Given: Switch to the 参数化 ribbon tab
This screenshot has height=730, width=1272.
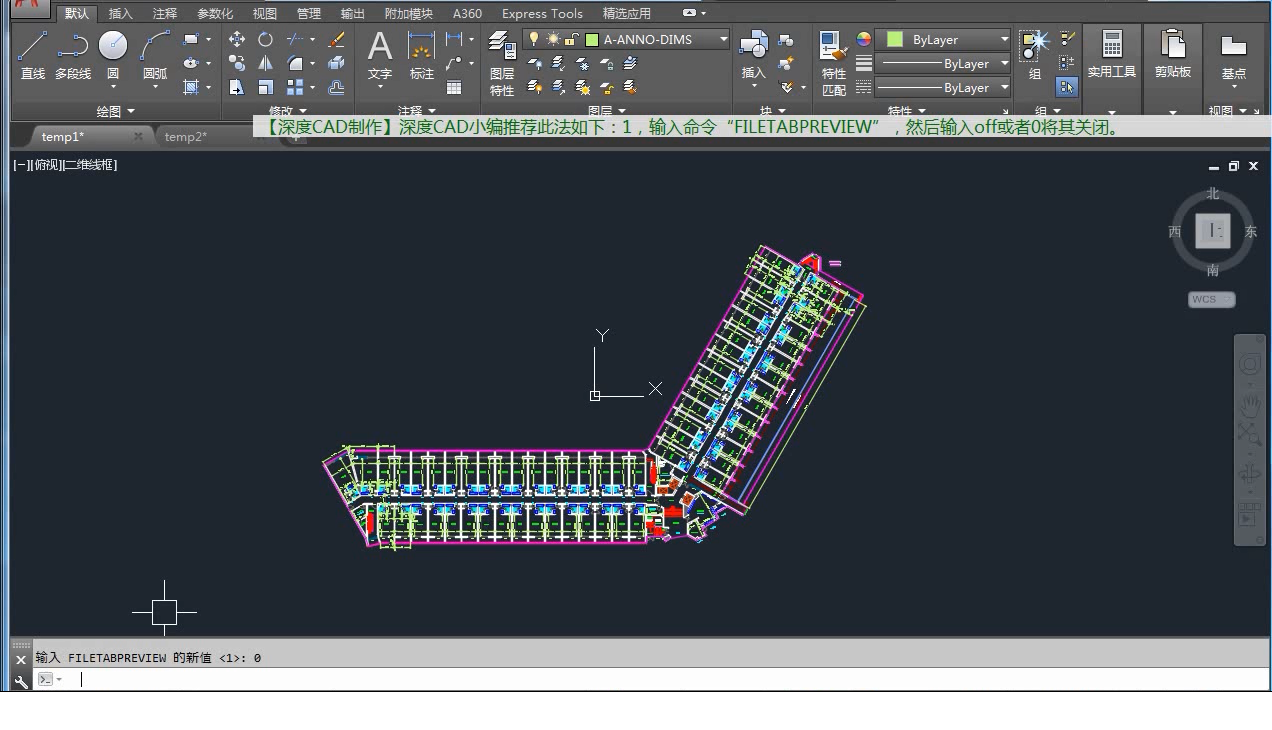Looking at the screenshot, I should coord(215,13).
